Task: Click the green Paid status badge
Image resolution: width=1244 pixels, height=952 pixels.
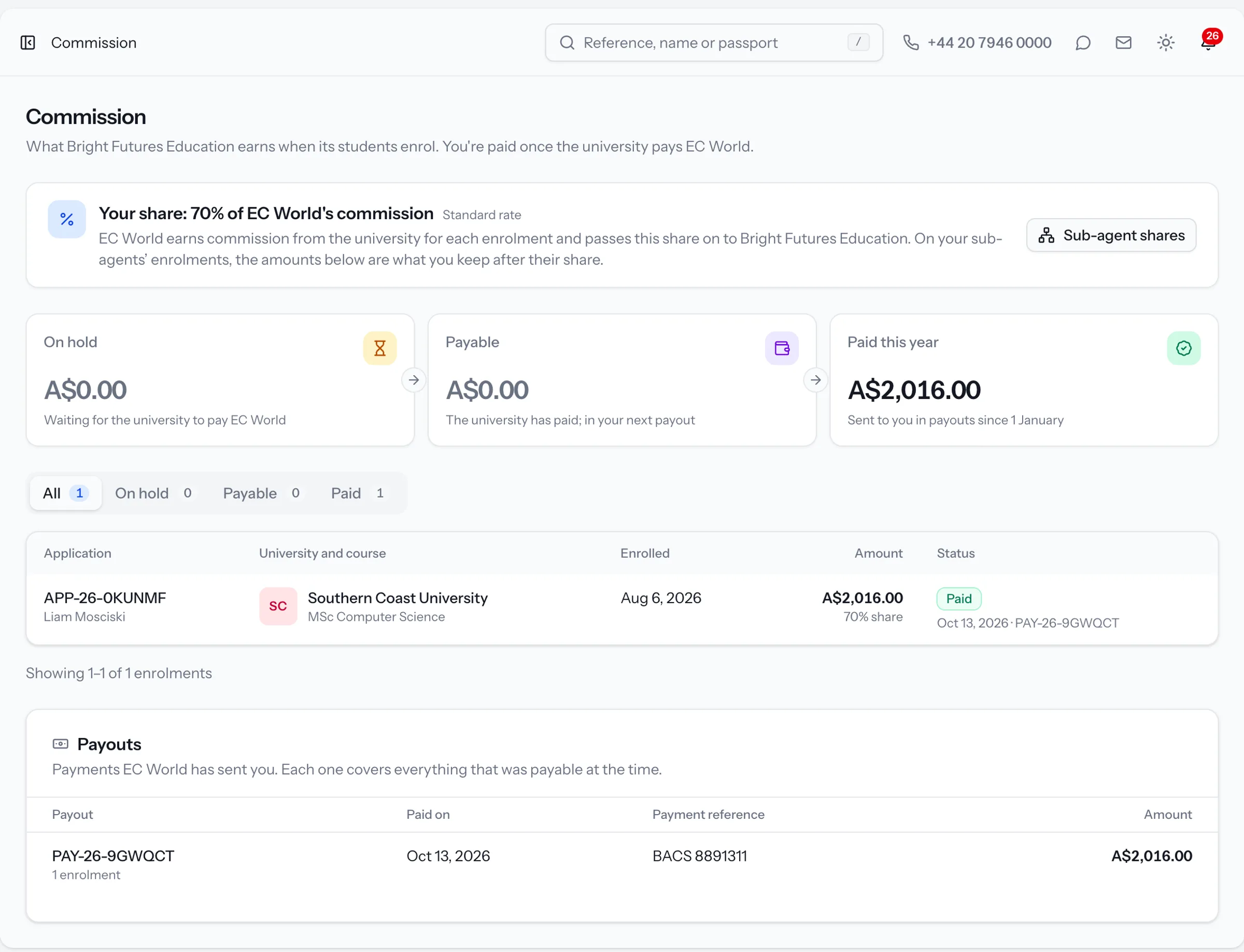Action: [958, 599]
